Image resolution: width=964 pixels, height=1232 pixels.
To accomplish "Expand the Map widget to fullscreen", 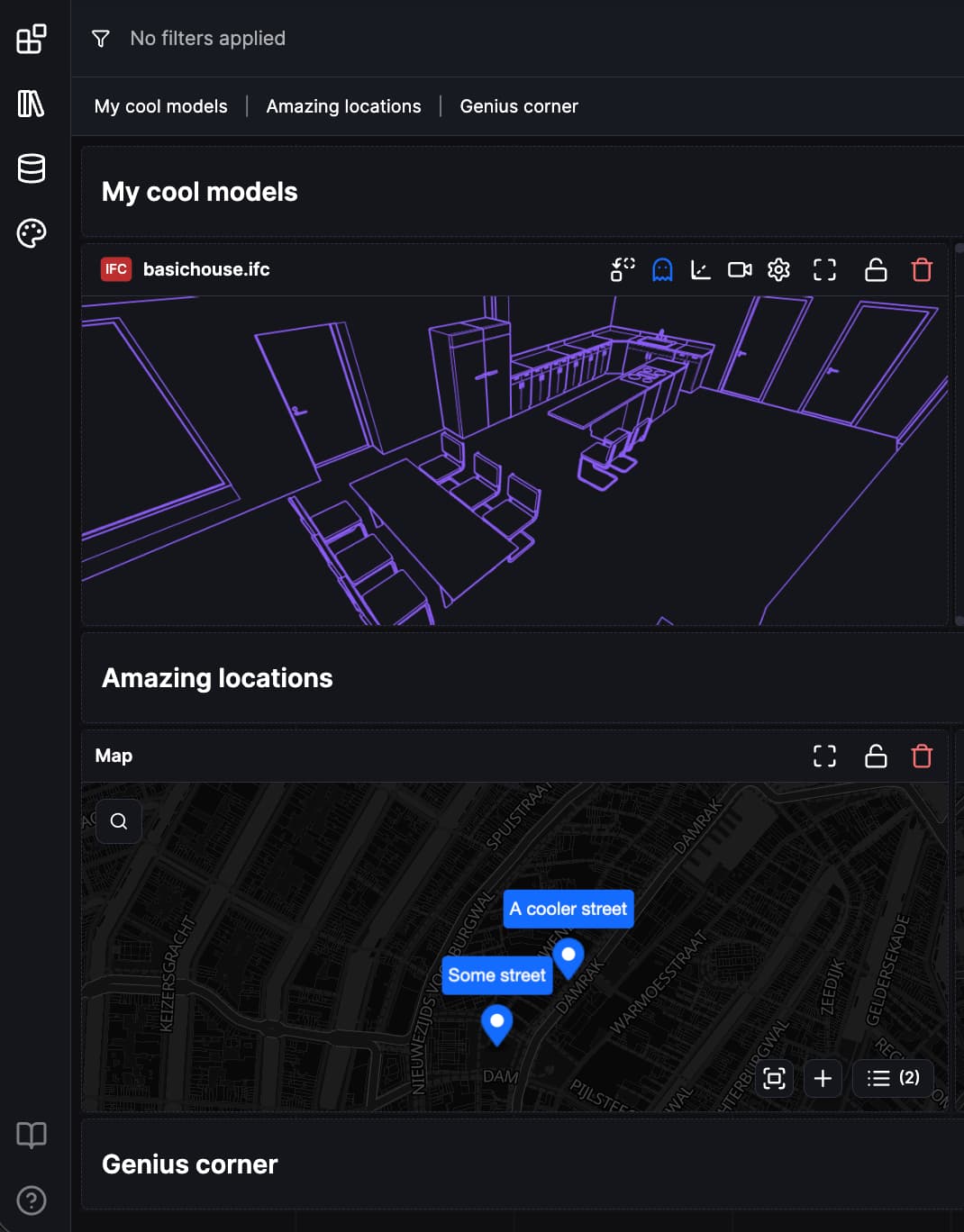I will coord(824,756).
